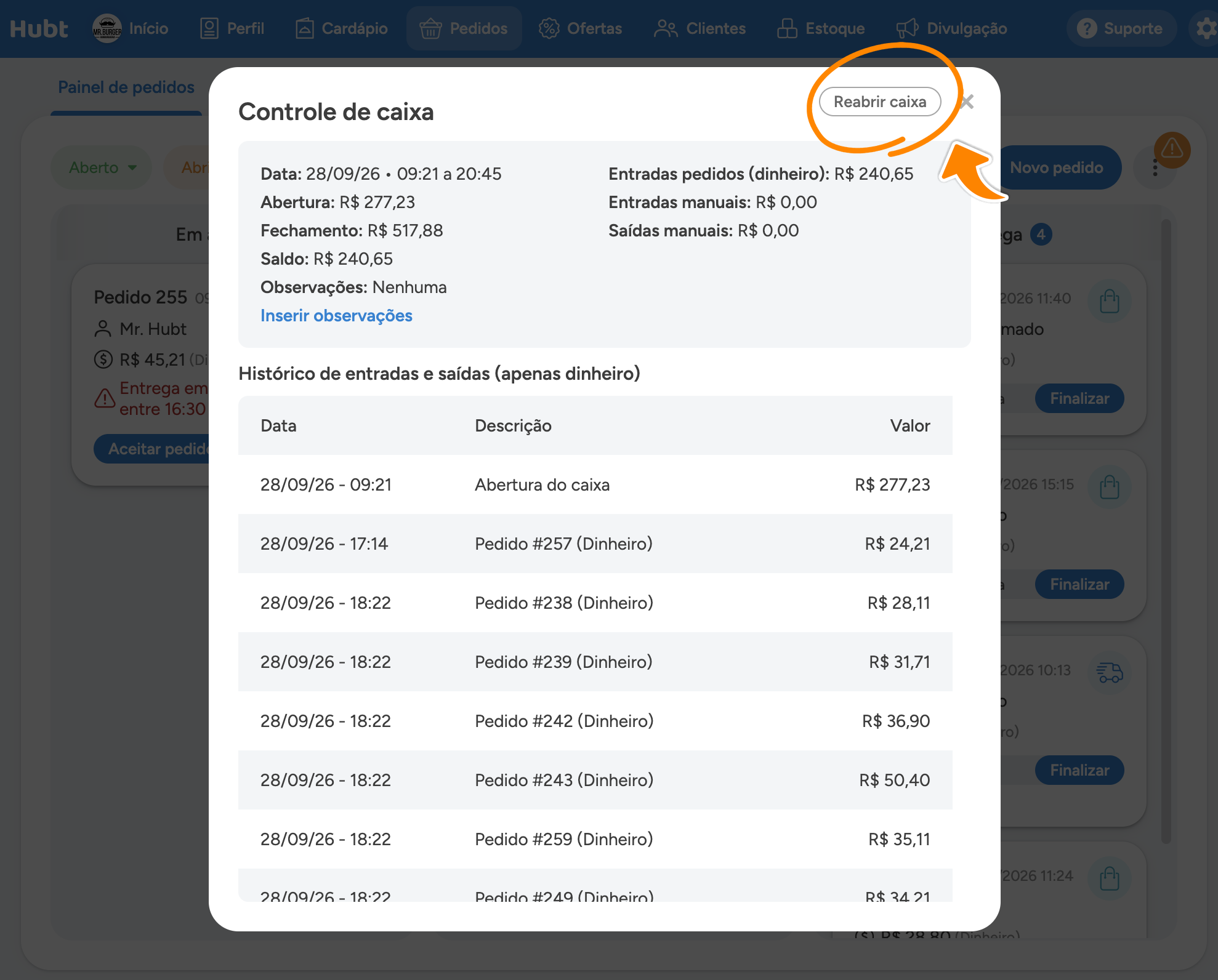Viewport: 1218px width, 980px height.
Task: Click the Divulgação megaphone icon
Action: [907, 28]
